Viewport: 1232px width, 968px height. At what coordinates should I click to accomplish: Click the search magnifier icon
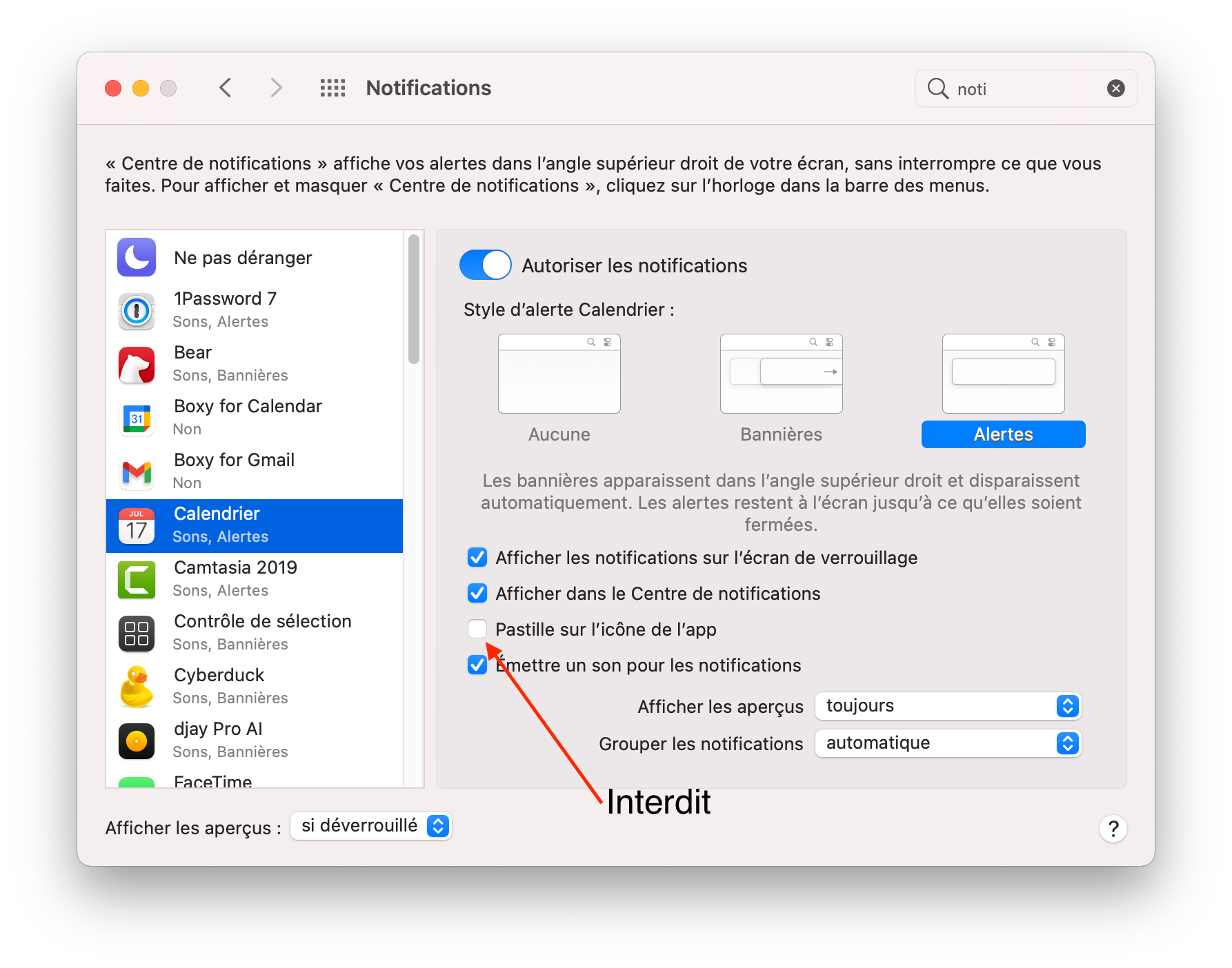[937, 88]
